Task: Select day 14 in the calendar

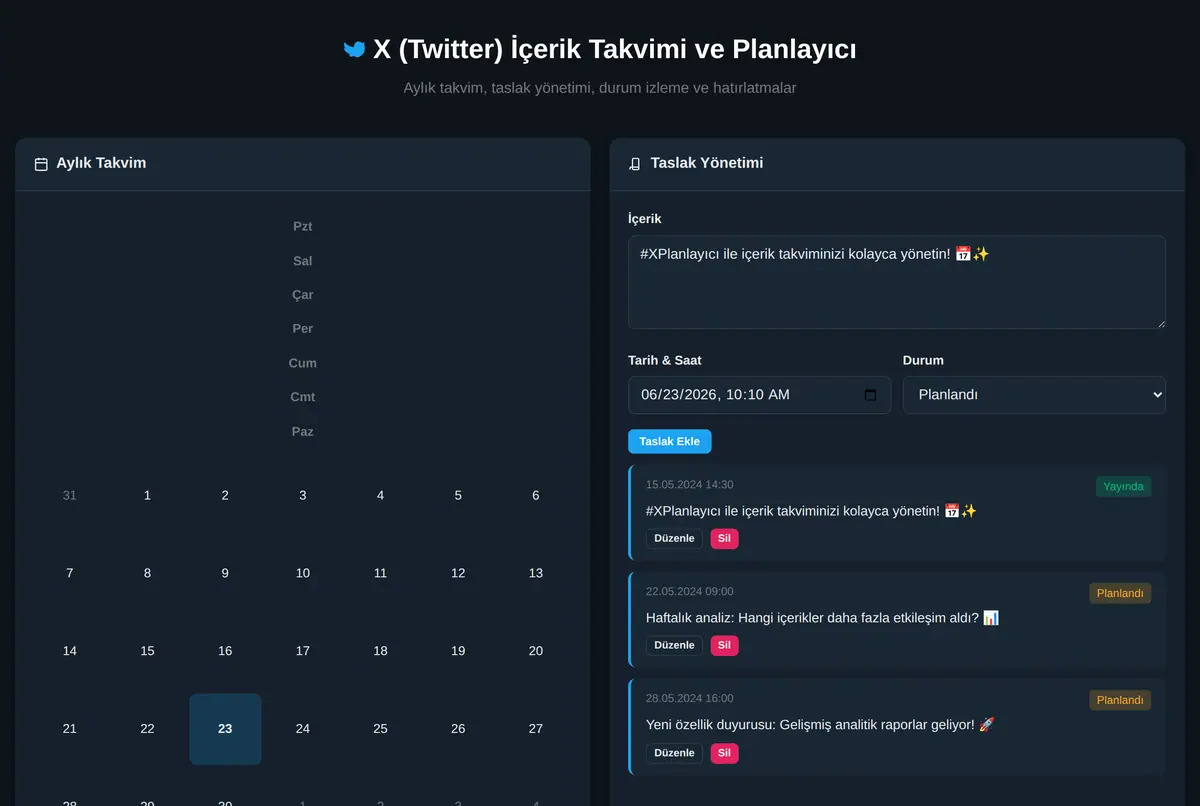Action: pos(69,651)
